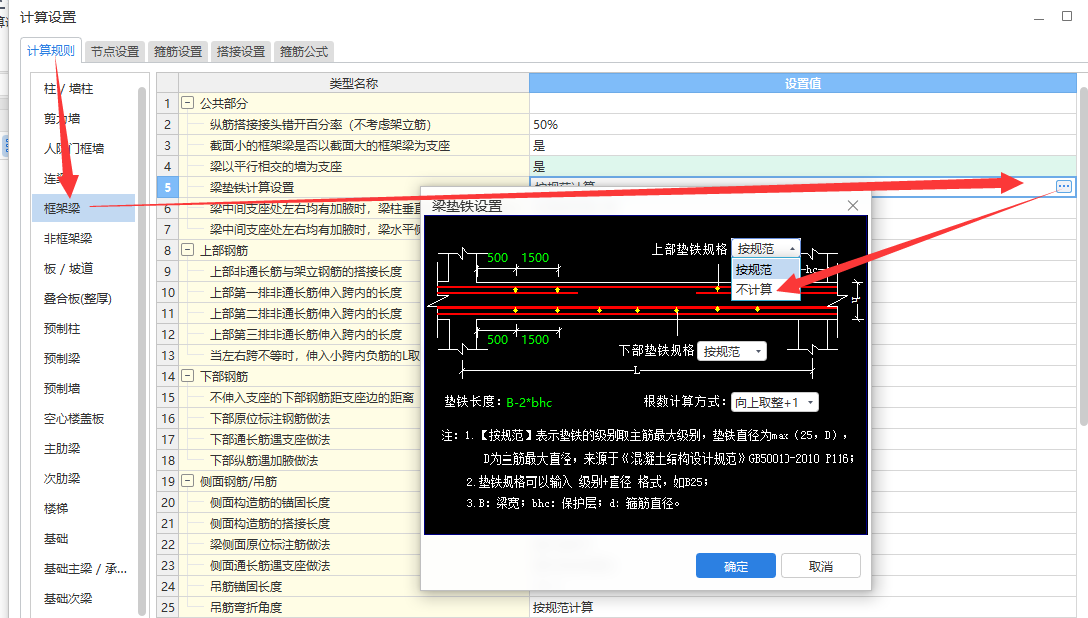Select 基础主梁 / 承... in the component list
Image resolution: width=1088 pixels, height=618 pixels.
(85, 569)
